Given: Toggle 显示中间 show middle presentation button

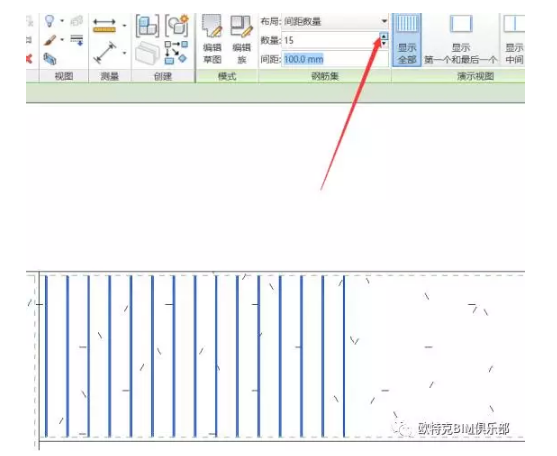Looking at the screenshot, I should (514, 39).
